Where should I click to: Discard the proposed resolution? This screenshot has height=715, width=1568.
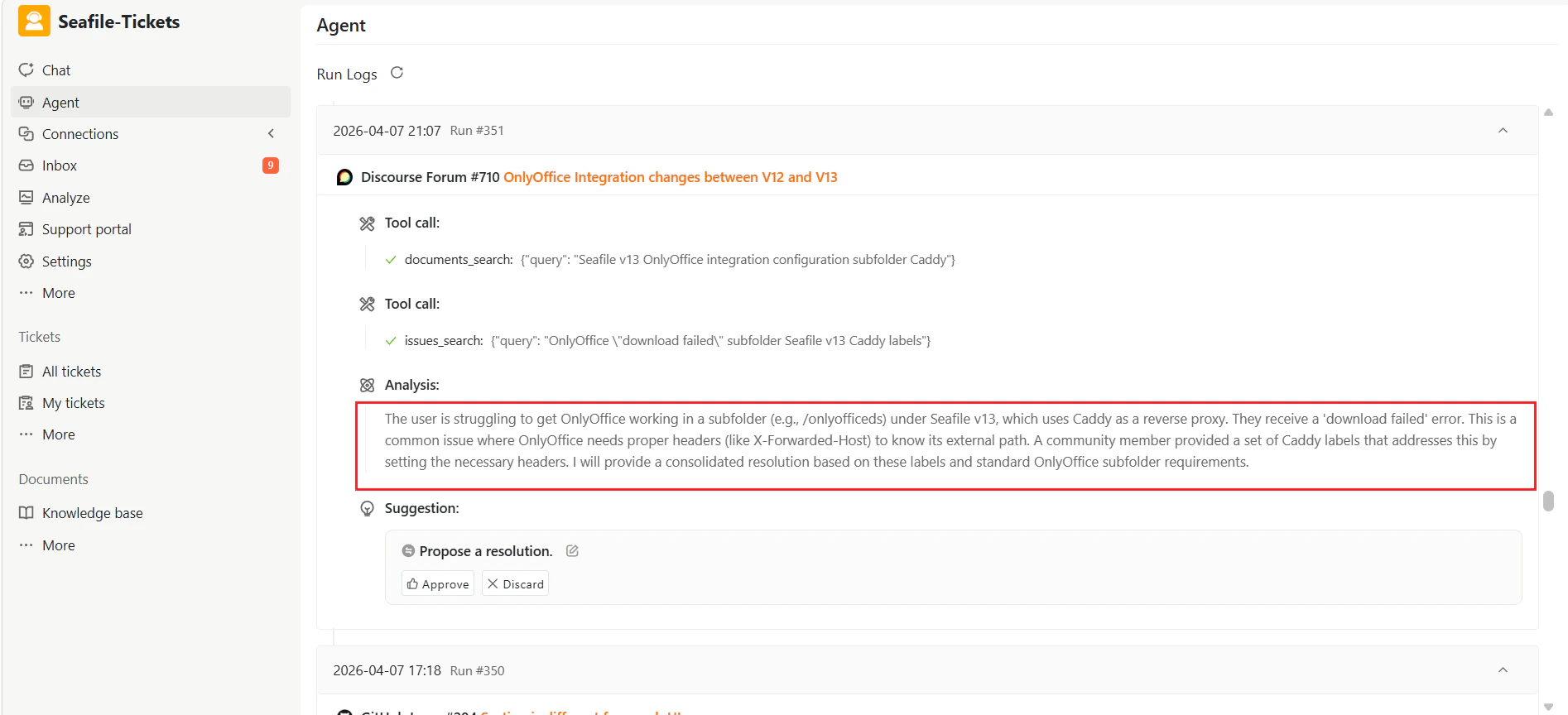coord(516,583)
